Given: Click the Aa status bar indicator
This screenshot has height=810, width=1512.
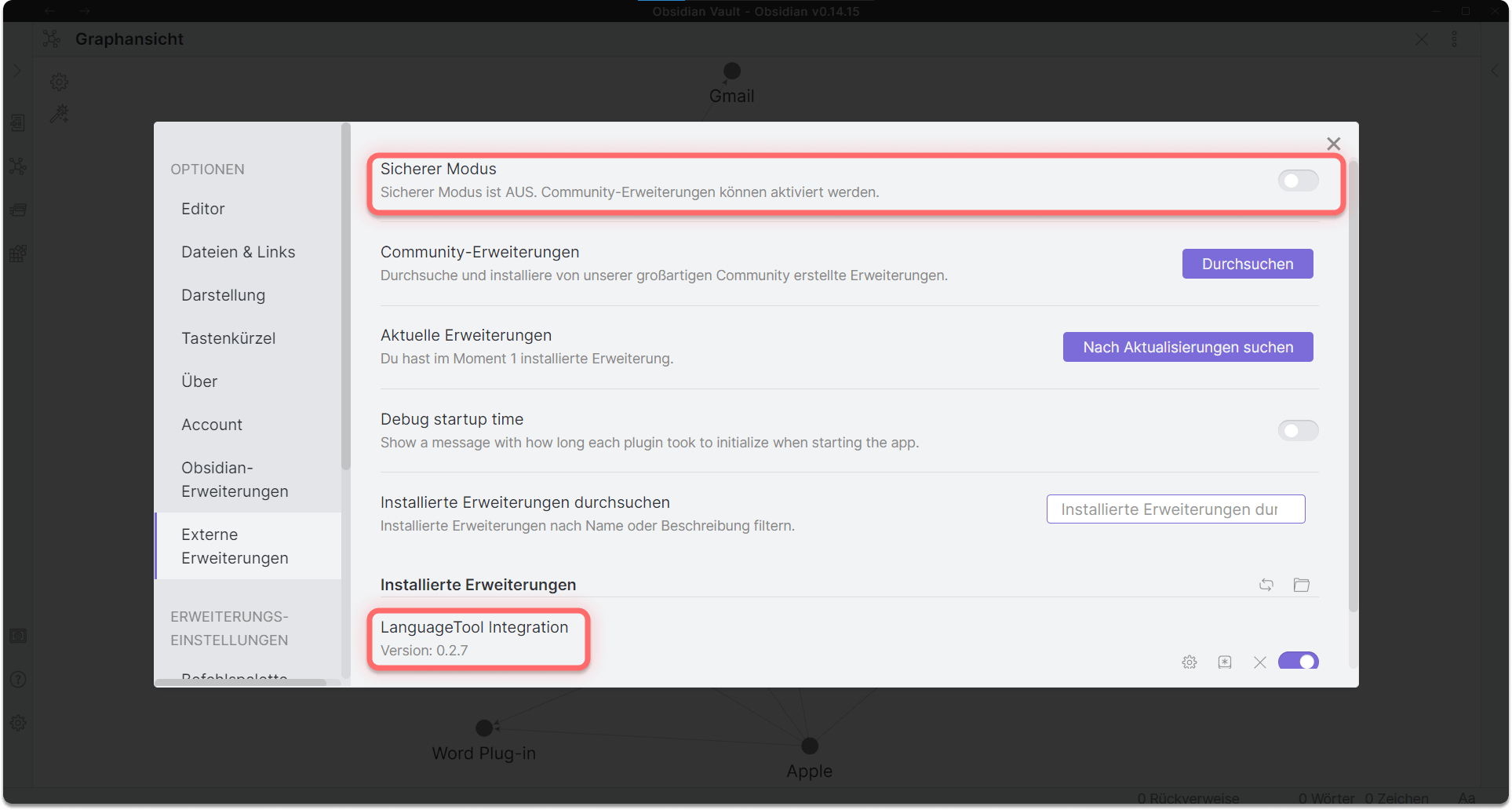Looking at the screenshot, I should (x=1466, y=798).
